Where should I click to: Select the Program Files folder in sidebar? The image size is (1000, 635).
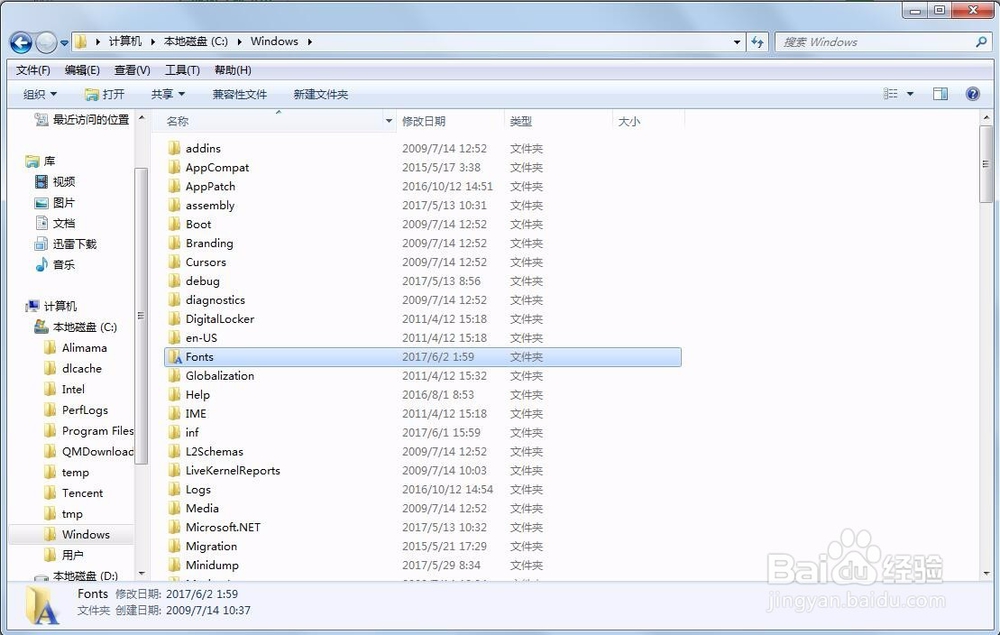point(96,430)
